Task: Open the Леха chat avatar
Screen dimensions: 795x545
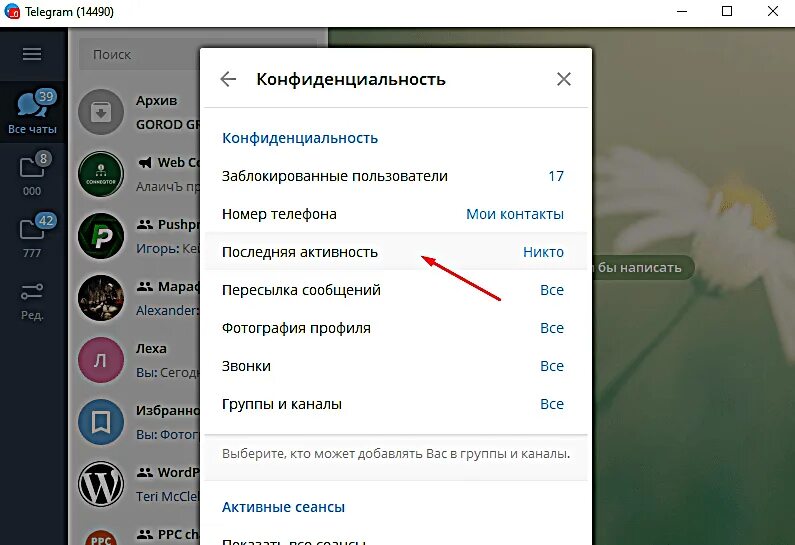Action: click(x=101, y=360)
